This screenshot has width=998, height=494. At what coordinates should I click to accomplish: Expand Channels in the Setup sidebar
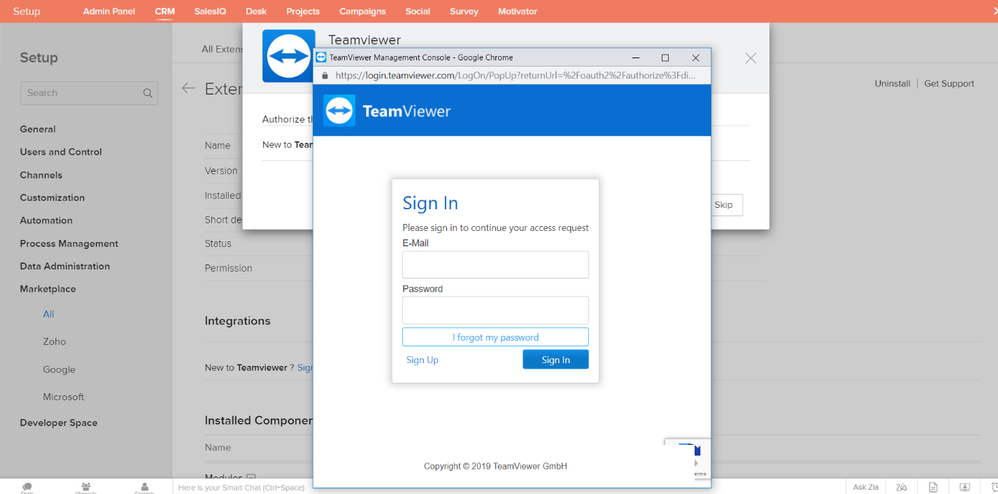point(41,175)
